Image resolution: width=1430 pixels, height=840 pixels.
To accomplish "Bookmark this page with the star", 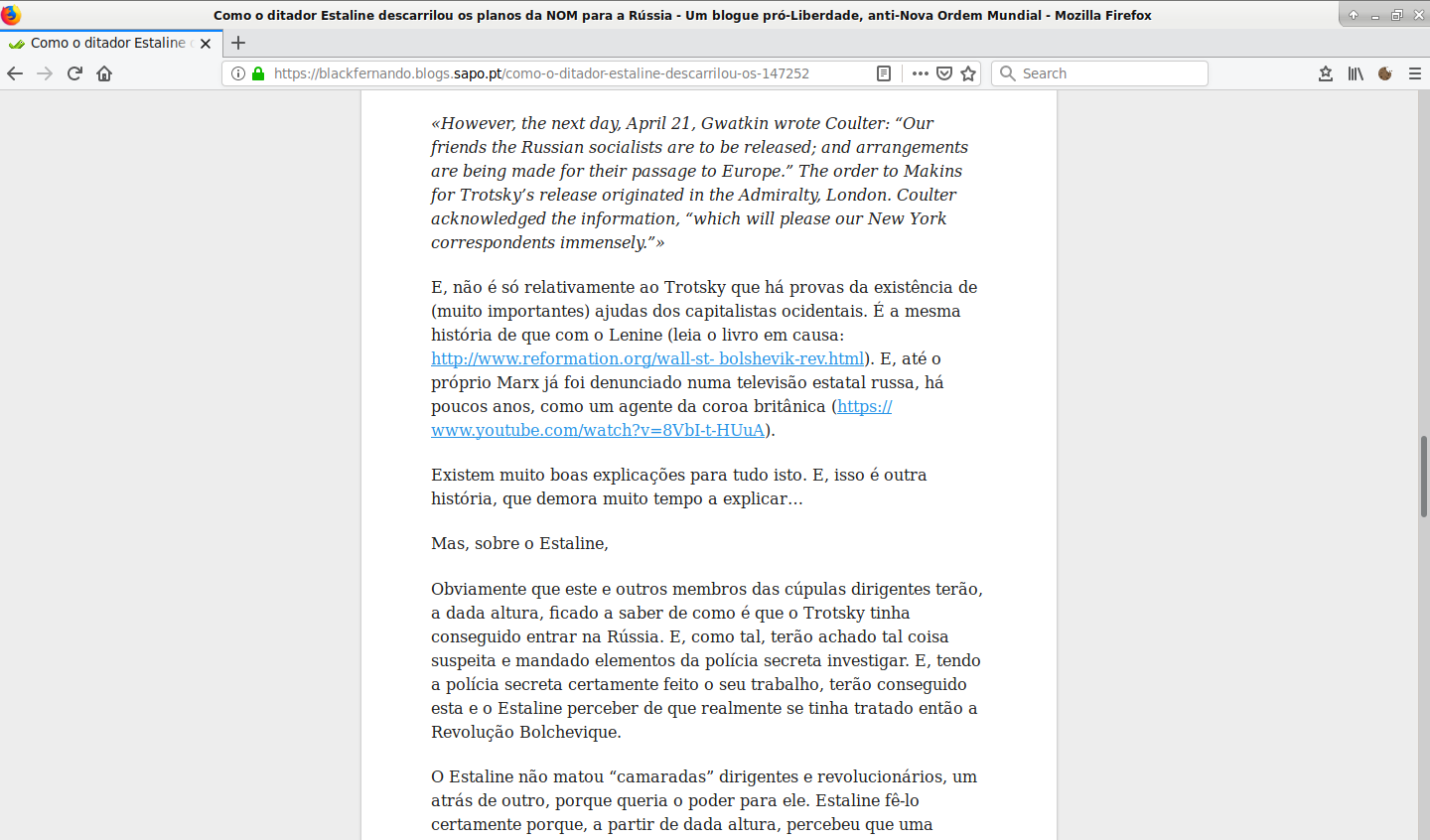I will [x=968, y=73].
